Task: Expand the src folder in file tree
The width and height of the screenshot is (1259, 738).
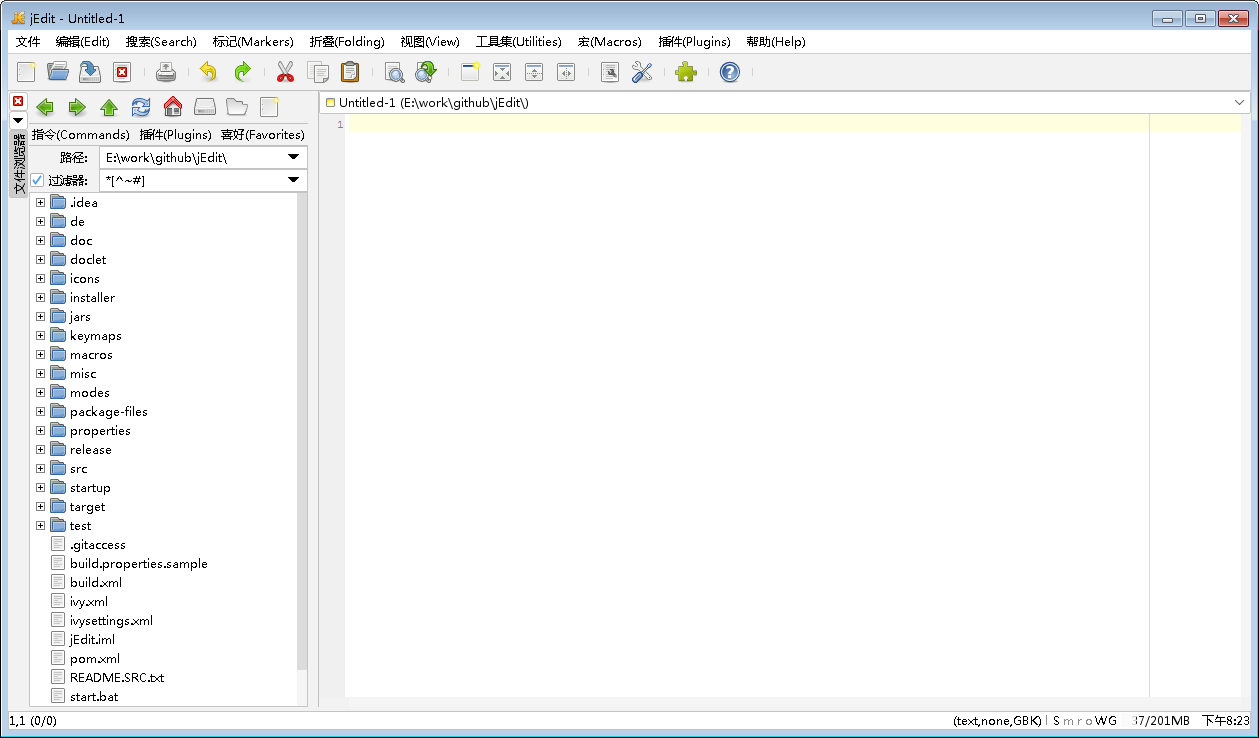Action: coord(39,468)
